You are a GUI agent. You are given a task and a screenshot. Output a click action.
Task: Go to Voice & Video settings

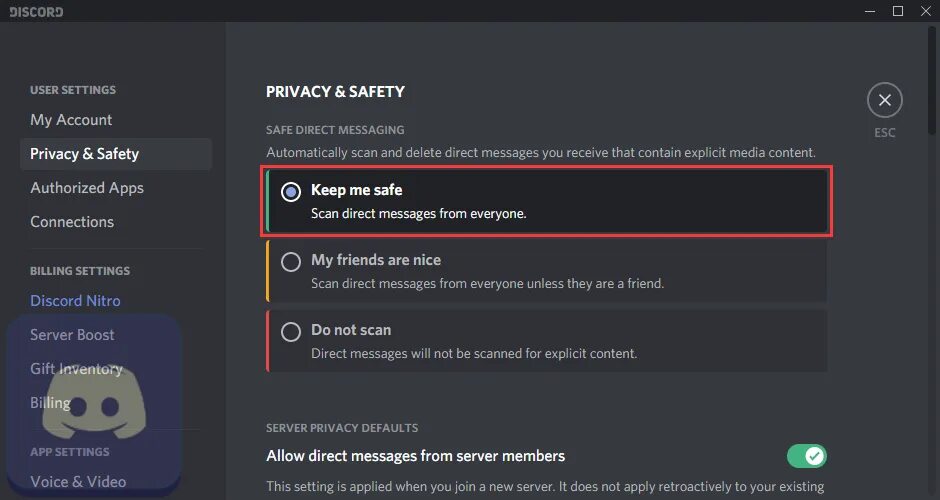coord(78,482)
